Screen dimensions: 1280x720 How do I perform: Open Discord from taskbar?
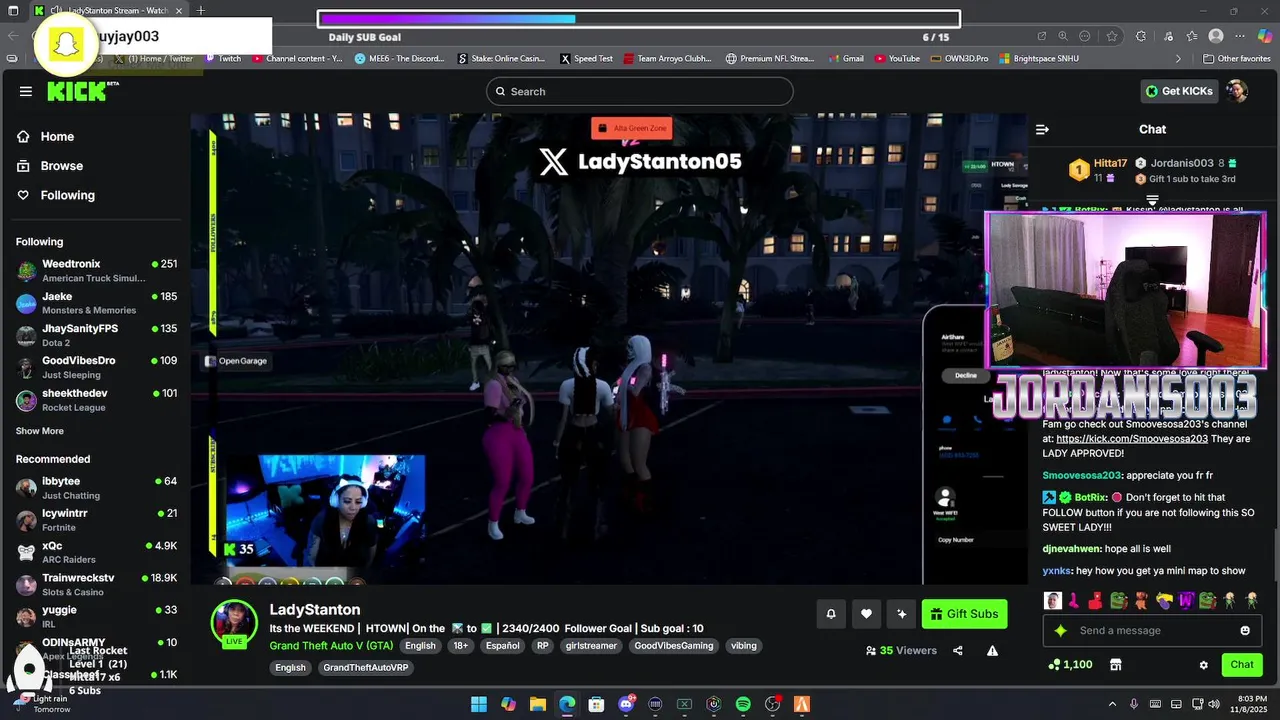click(627, 704)
